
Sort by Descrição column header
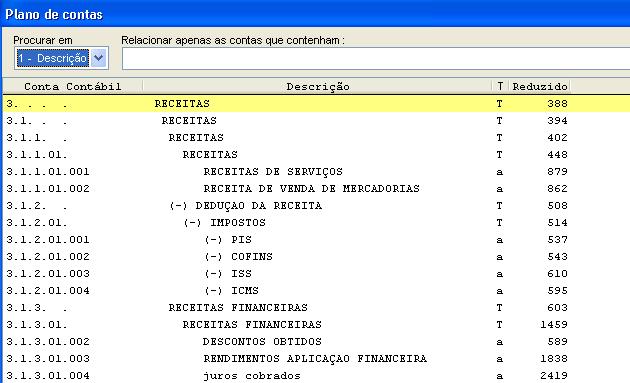click(317, 86)
